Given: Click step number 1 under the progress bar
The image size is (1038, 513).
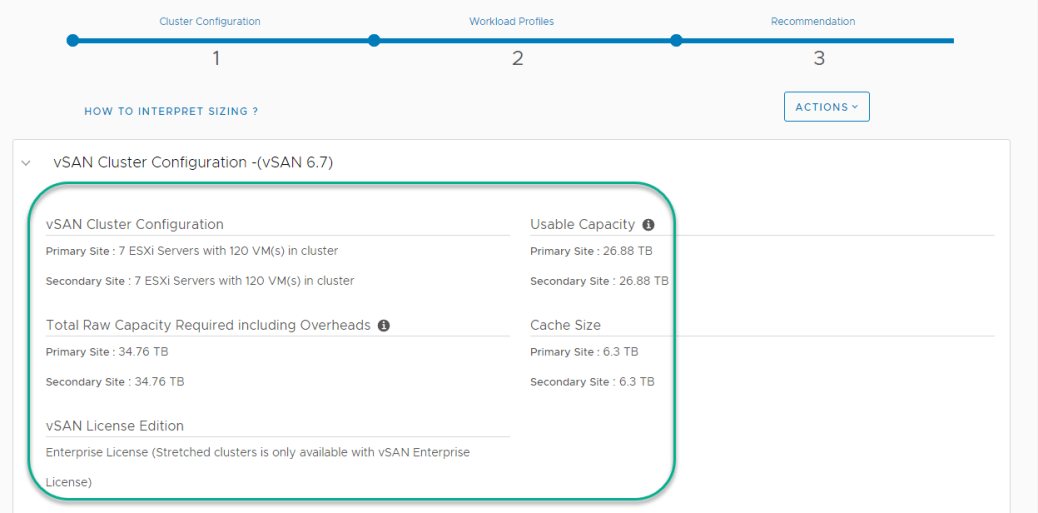Looking at the screenshot, I should tap(216, 59).
